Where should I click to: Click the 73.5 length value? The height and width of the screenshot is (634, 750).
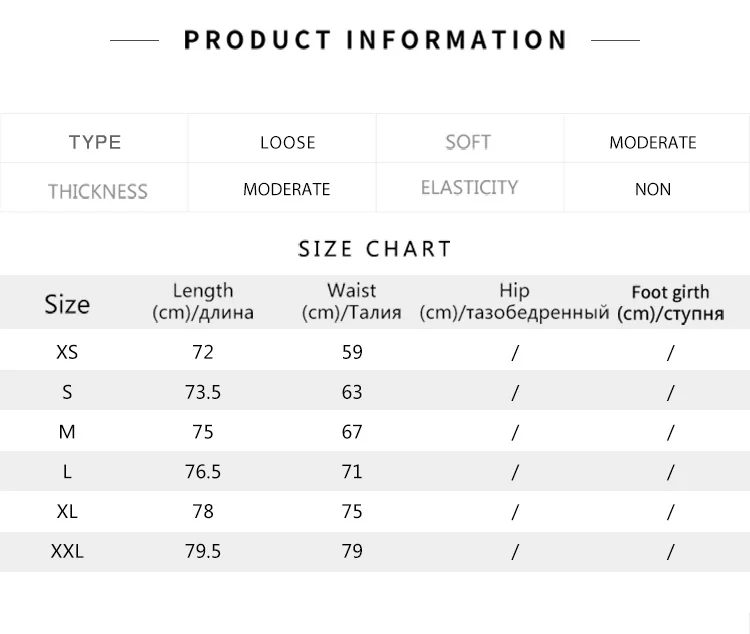[x=203, y=392]
